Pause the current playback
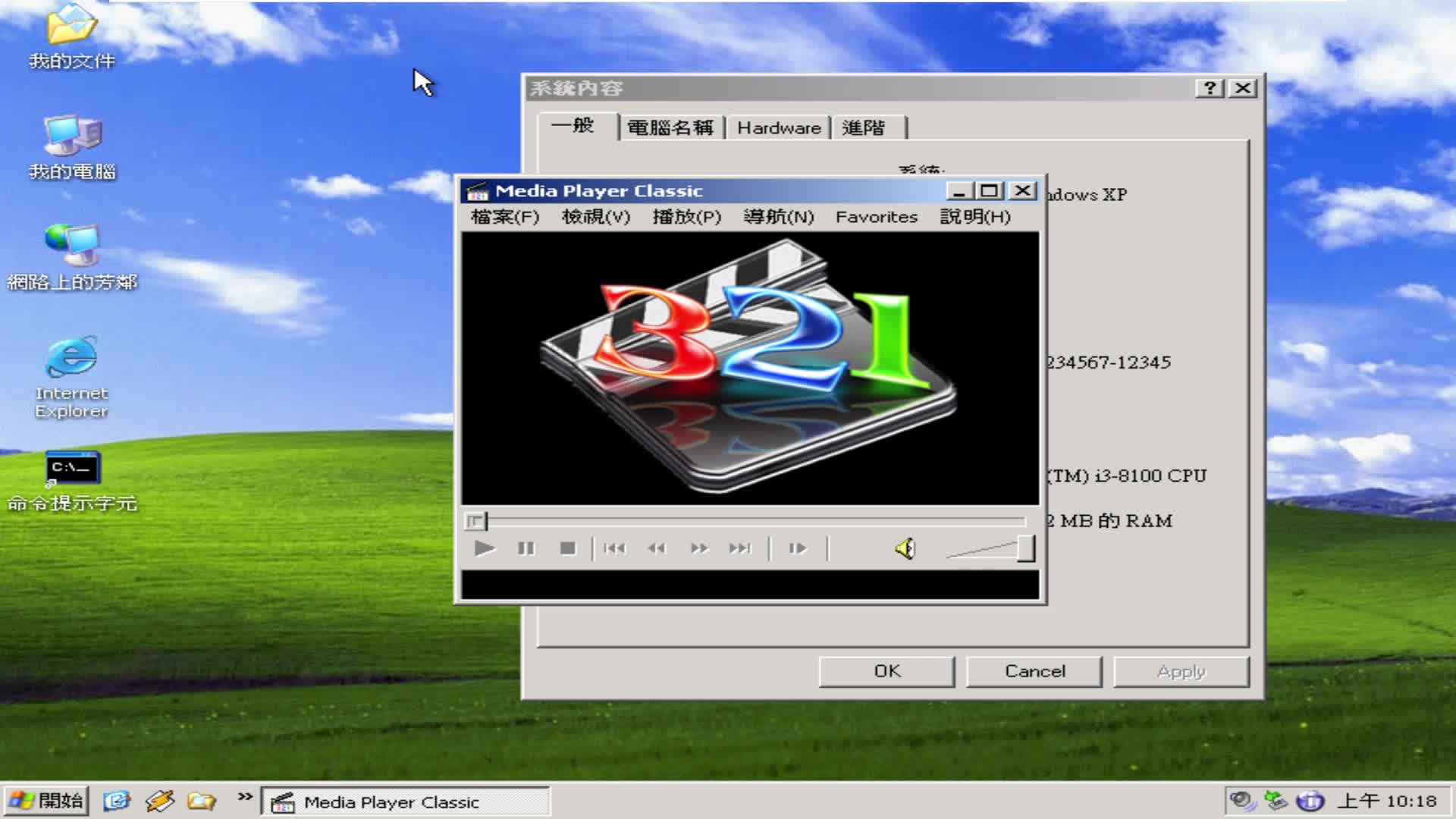 (x=526, y=548)
